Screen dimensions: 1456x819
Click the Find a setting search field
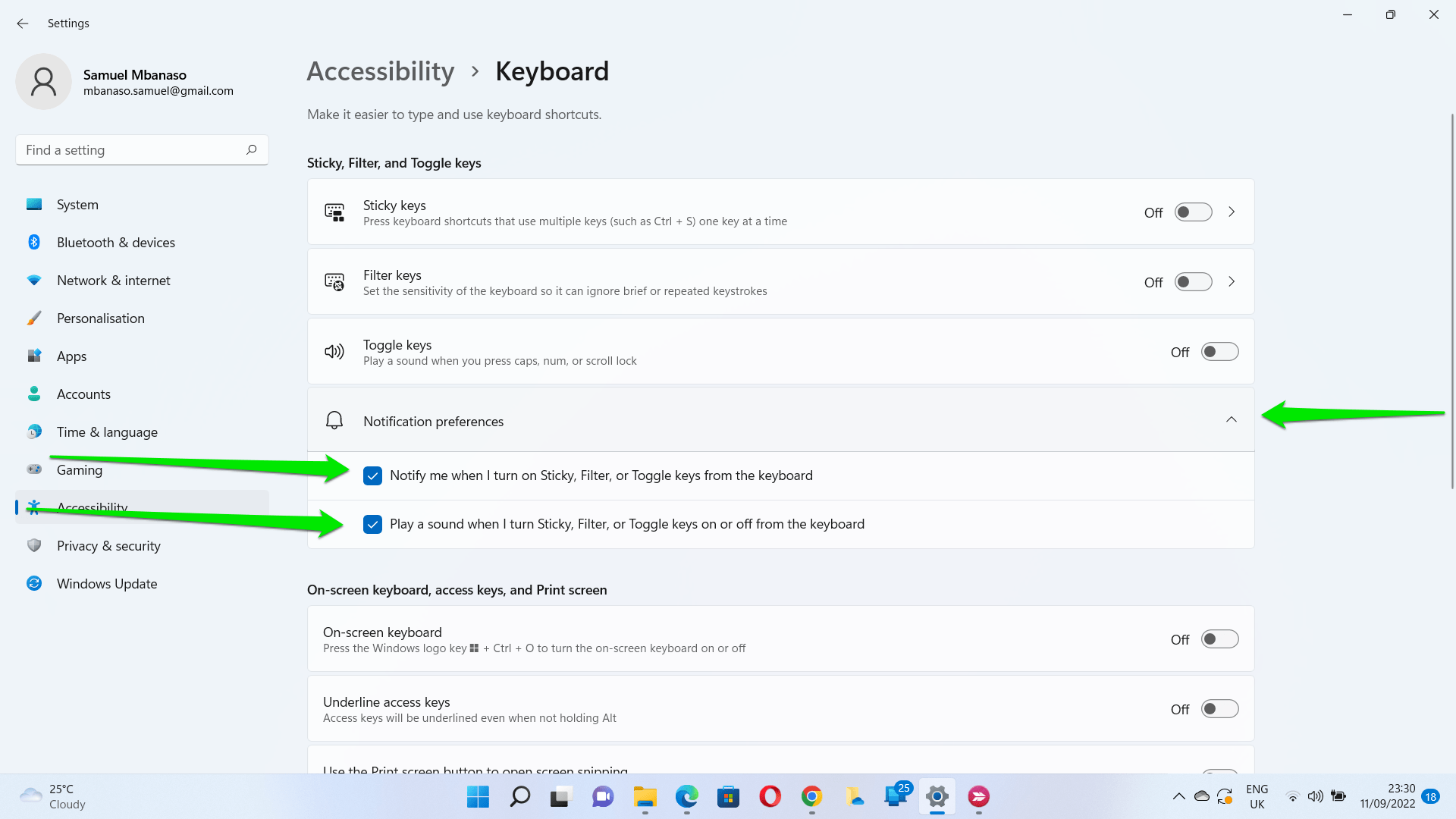point(129,150)
